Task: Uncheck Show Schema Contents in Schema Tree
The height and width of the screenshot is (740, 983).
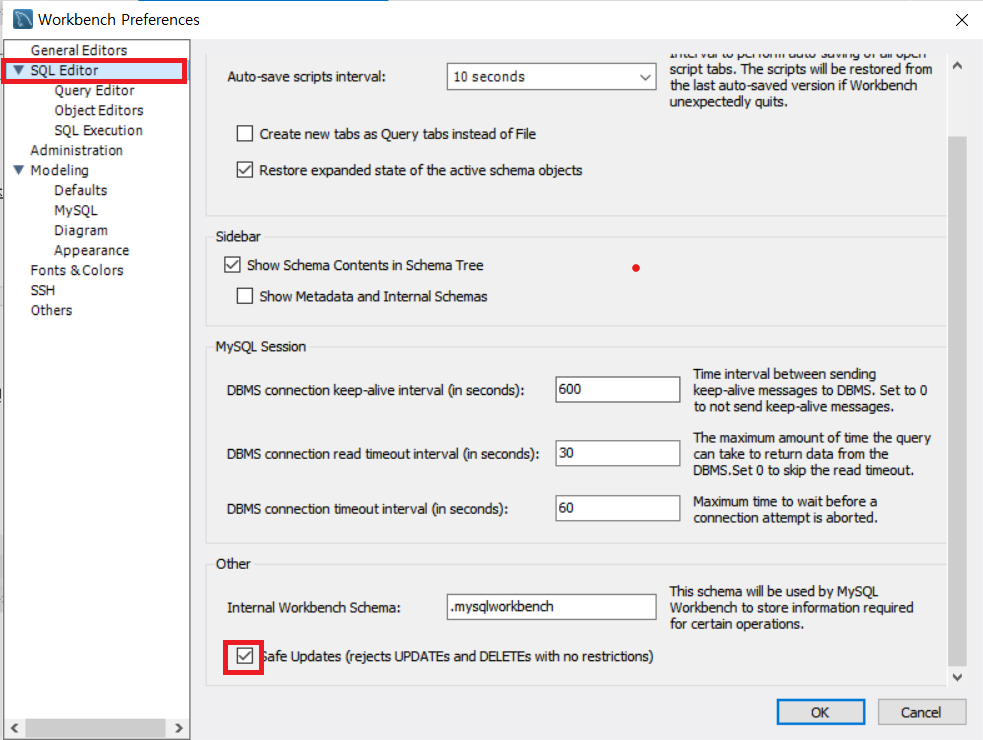Action: tap(232, 265)
